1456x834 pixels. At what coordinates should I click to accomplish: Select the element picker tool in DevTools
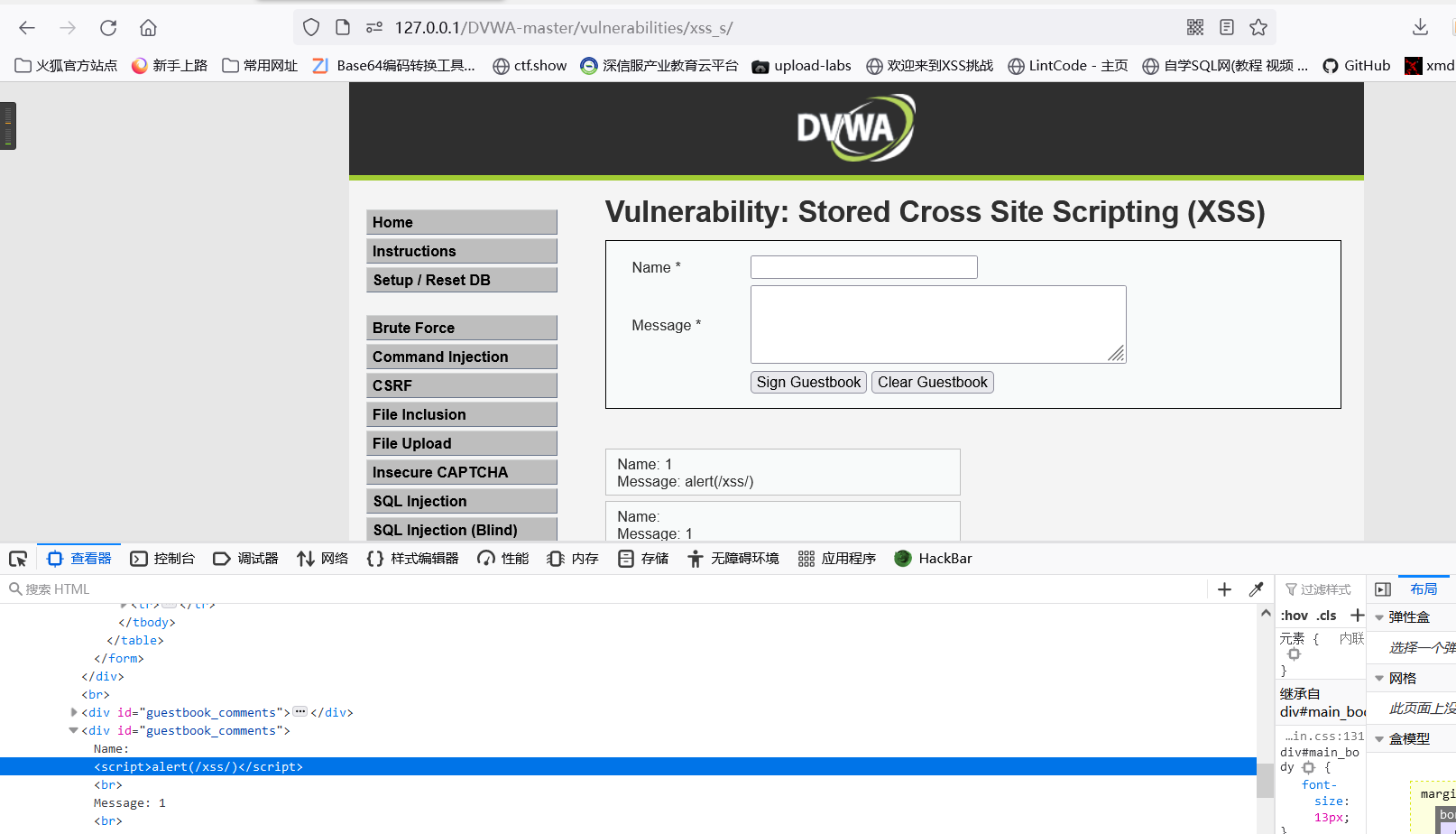(17, 558)
